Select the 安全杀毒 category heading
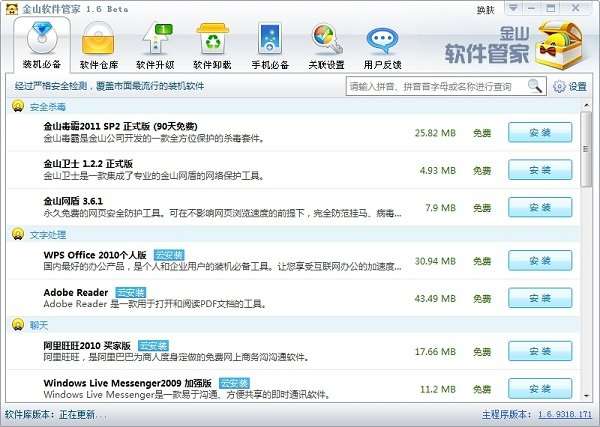 click(x=47, y=107)
